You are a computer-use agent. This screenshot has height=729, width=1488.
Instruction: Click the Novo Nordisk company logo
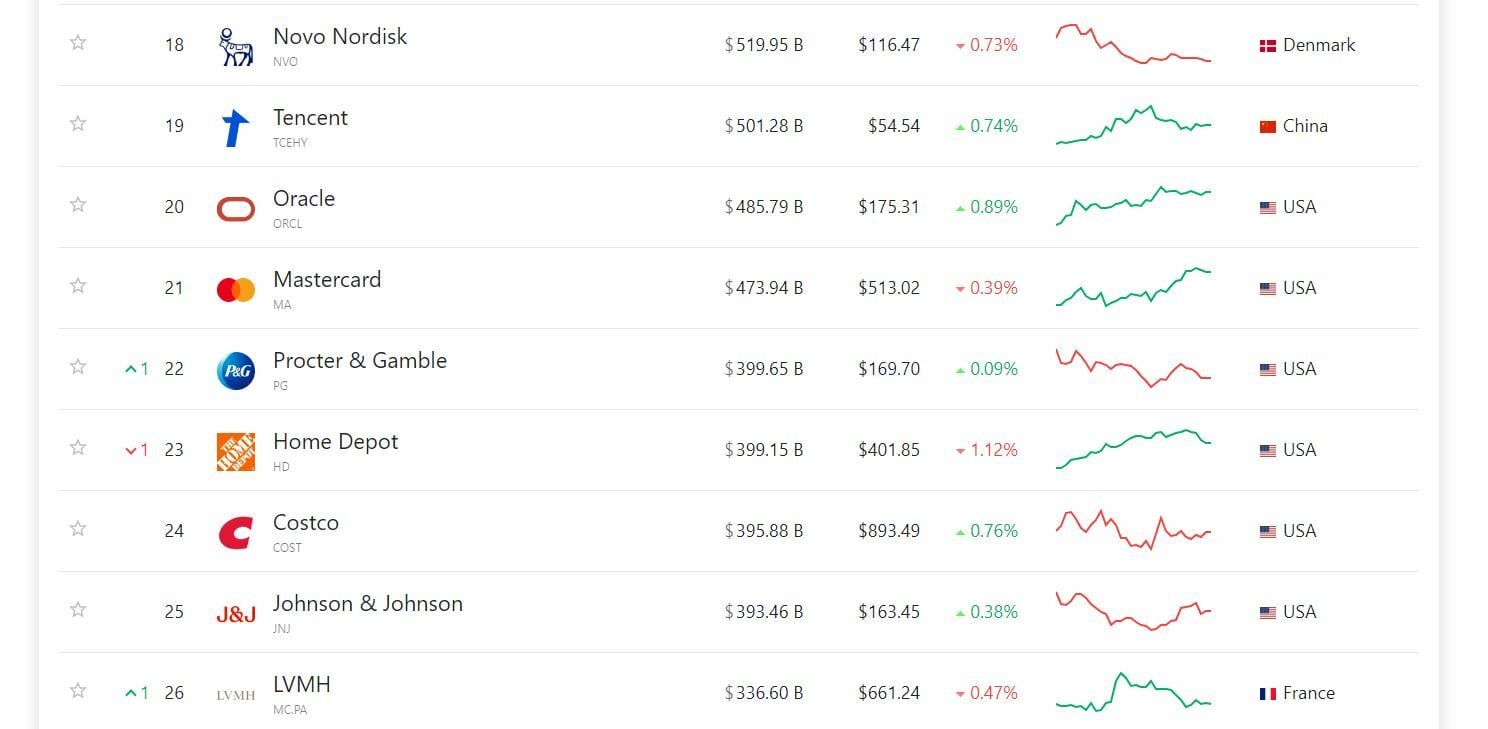236,46
